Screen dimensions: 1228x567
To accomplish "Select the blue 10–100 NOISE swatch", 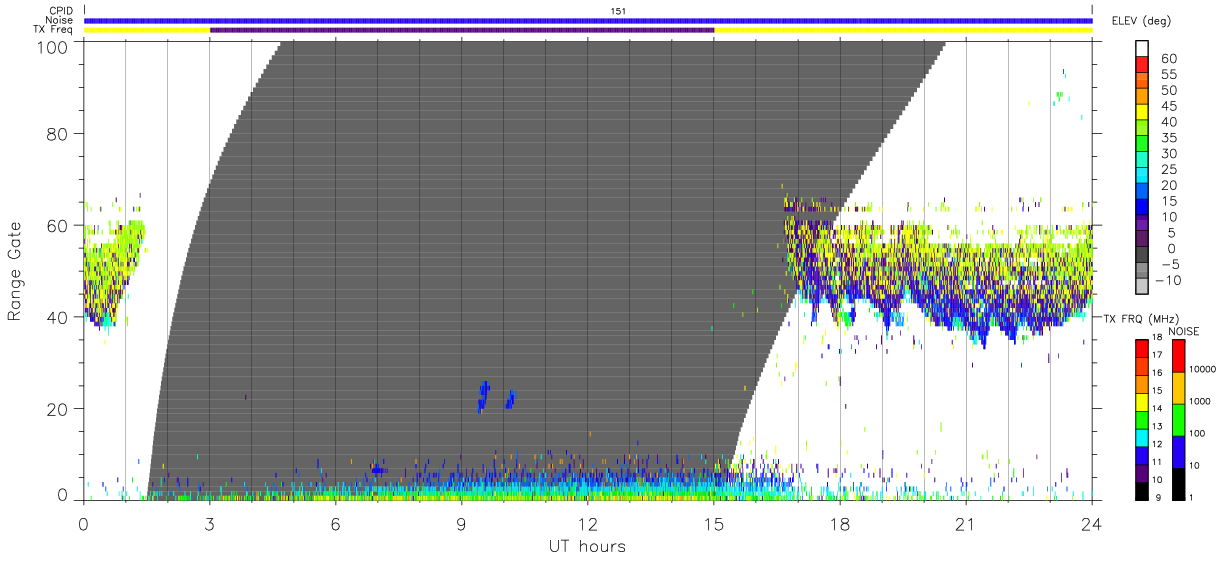I will 1178,451.
